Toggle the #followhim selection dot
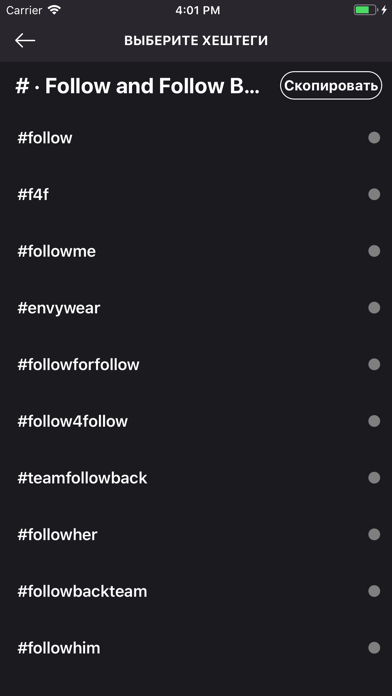 coord(374,648)
